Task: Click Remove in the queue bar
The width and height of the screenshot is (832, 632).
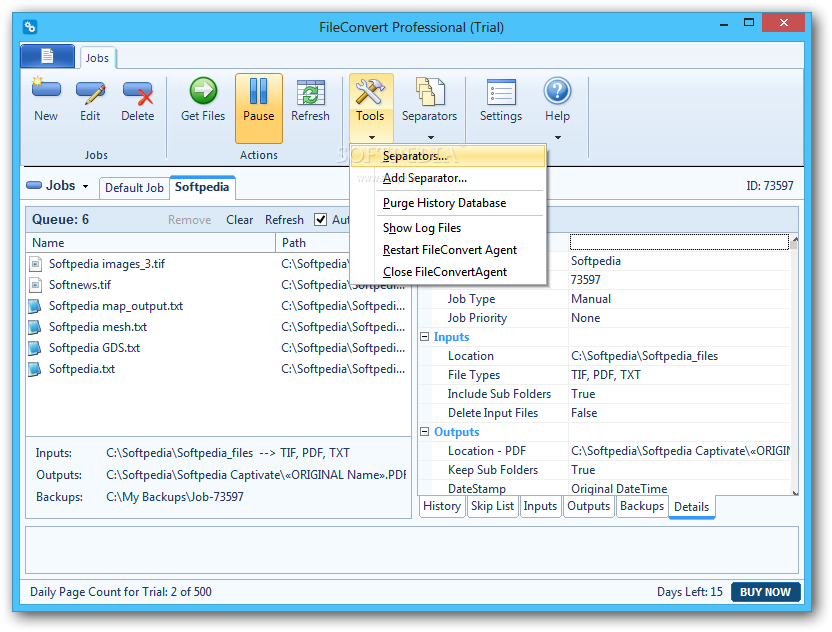Action: 189,220
